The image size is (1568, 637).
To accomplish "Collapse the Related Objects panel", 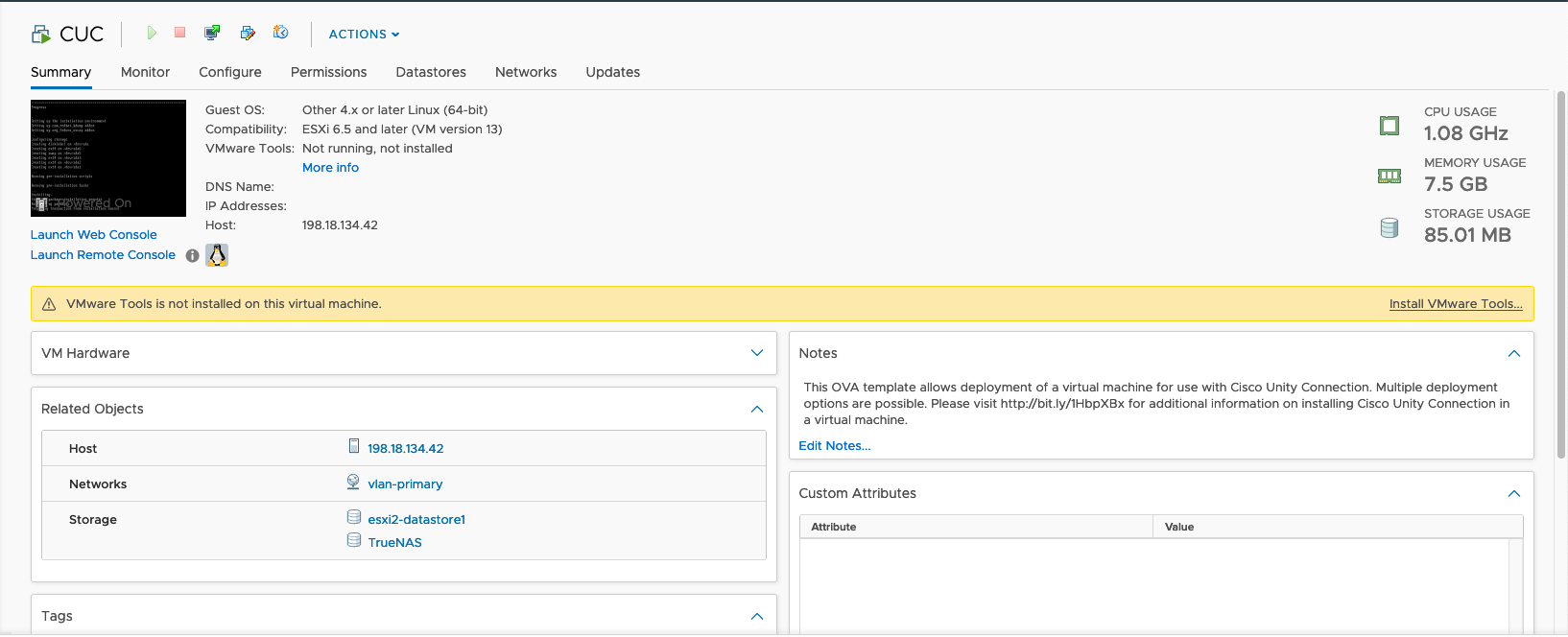I will pos(756,410).
